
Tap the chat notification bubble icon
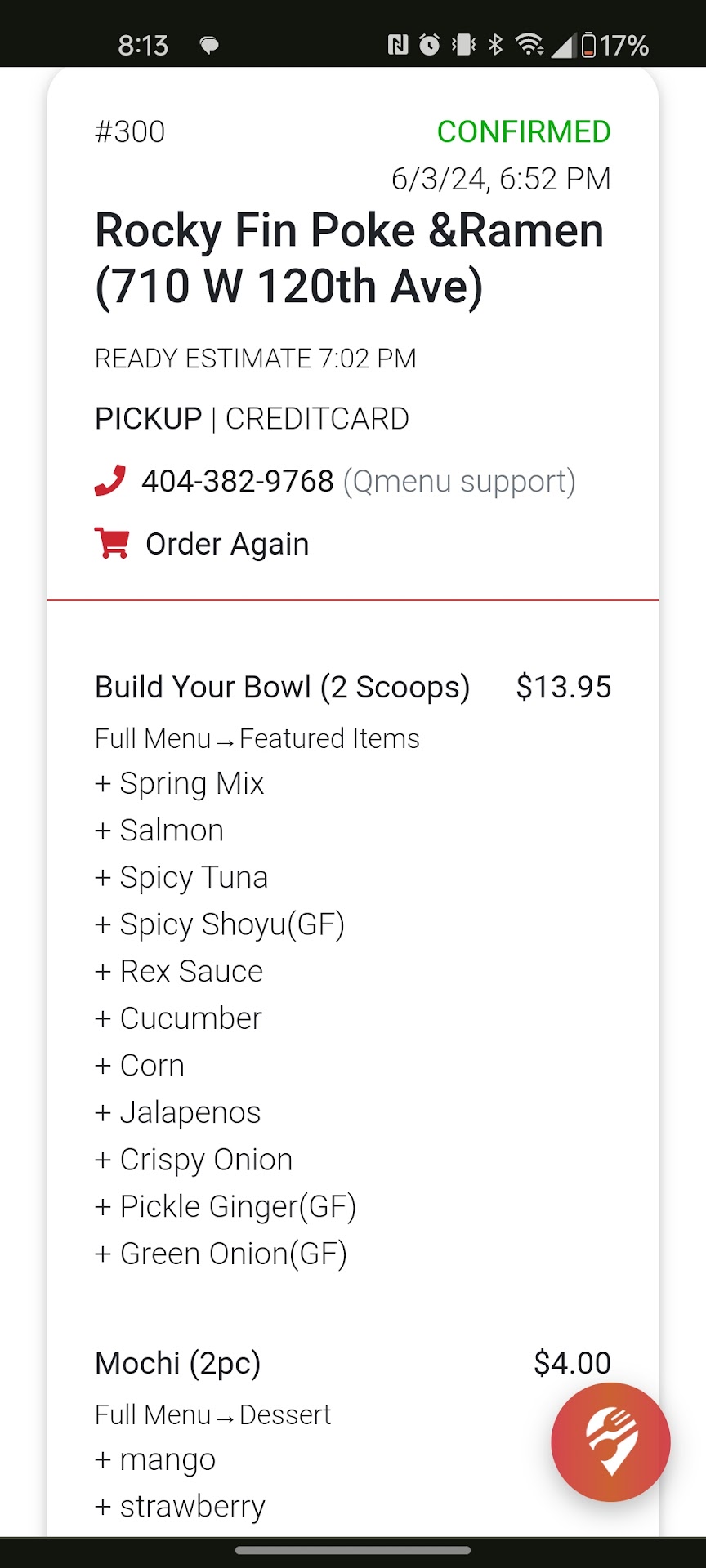pos(209,45)
